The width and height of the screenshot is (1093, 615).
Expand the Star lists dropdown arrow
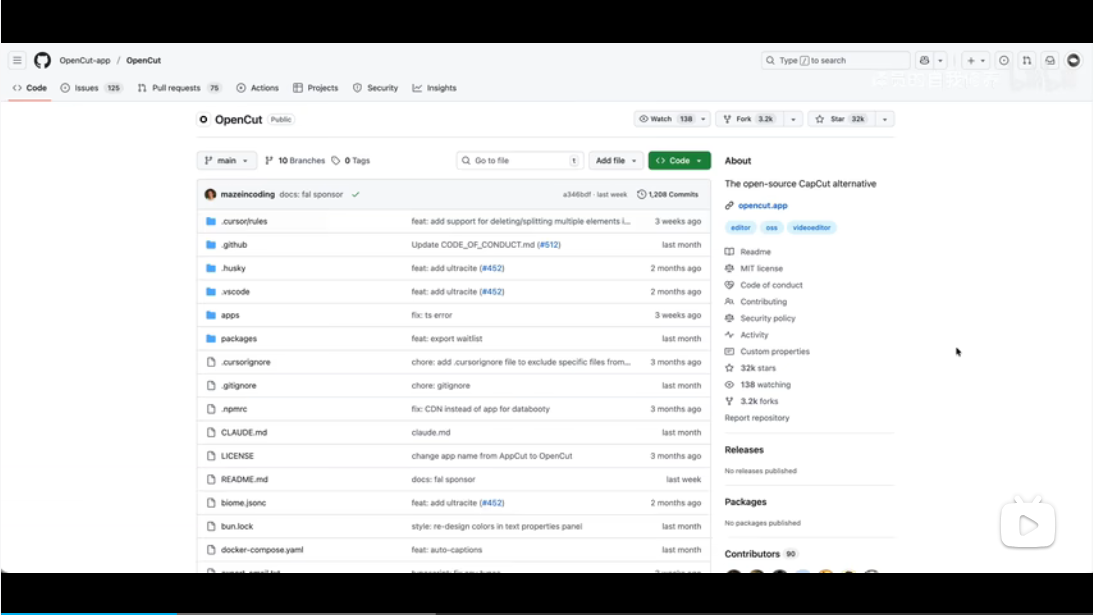coord(885,119)
